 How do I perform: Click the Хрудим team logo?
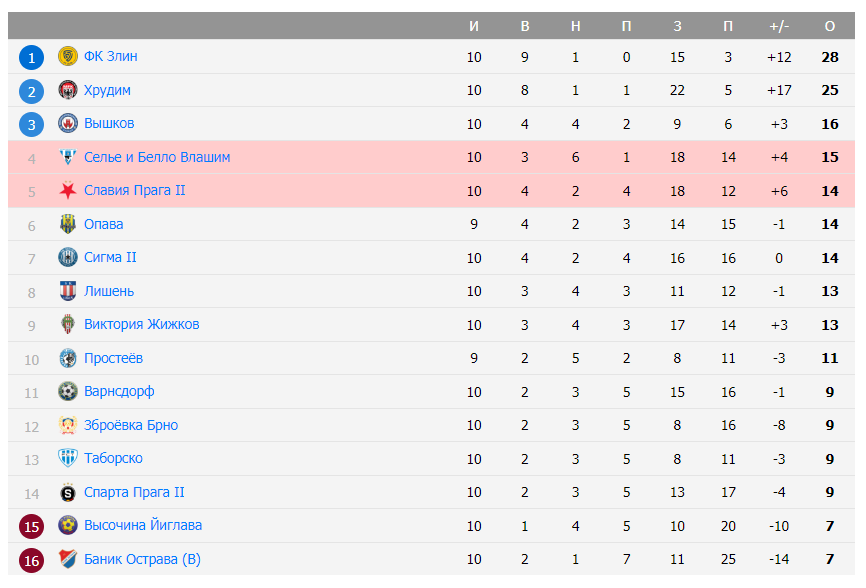(x=67, y=91)
